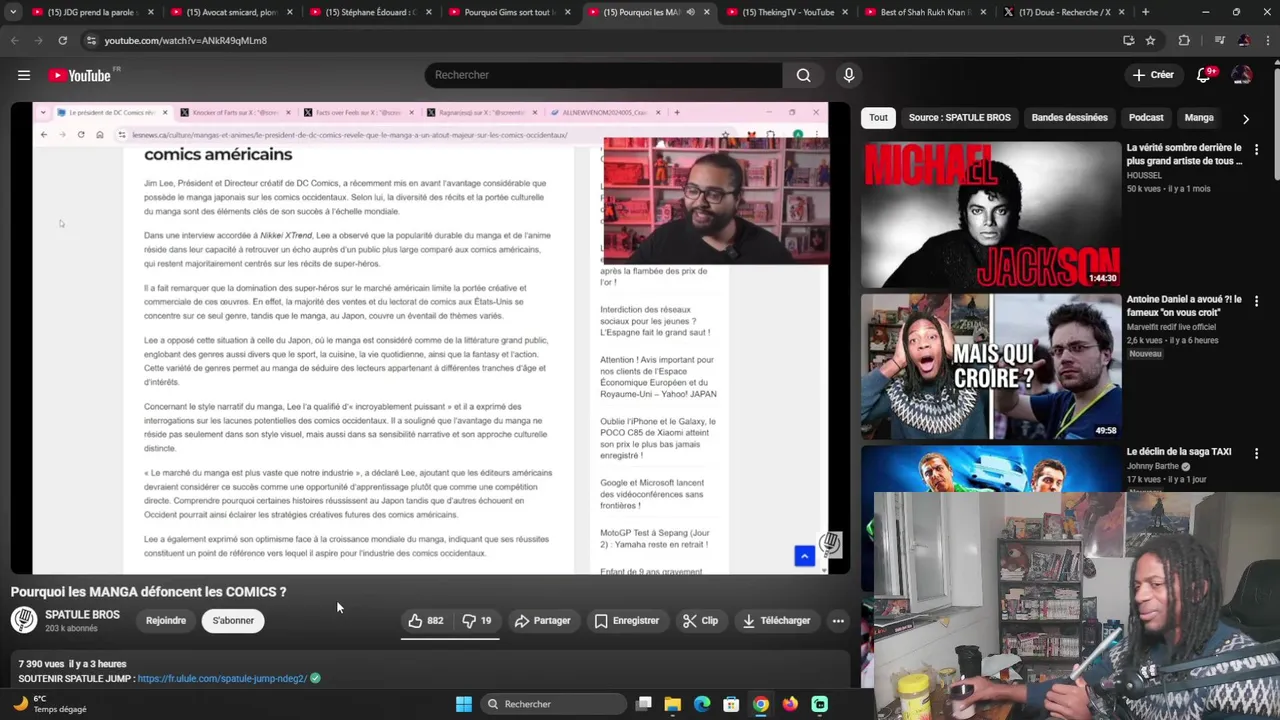Open Antoine Daniel a avoué video title
Screen dimensions: 1280x720
(x=1184, y=306)
